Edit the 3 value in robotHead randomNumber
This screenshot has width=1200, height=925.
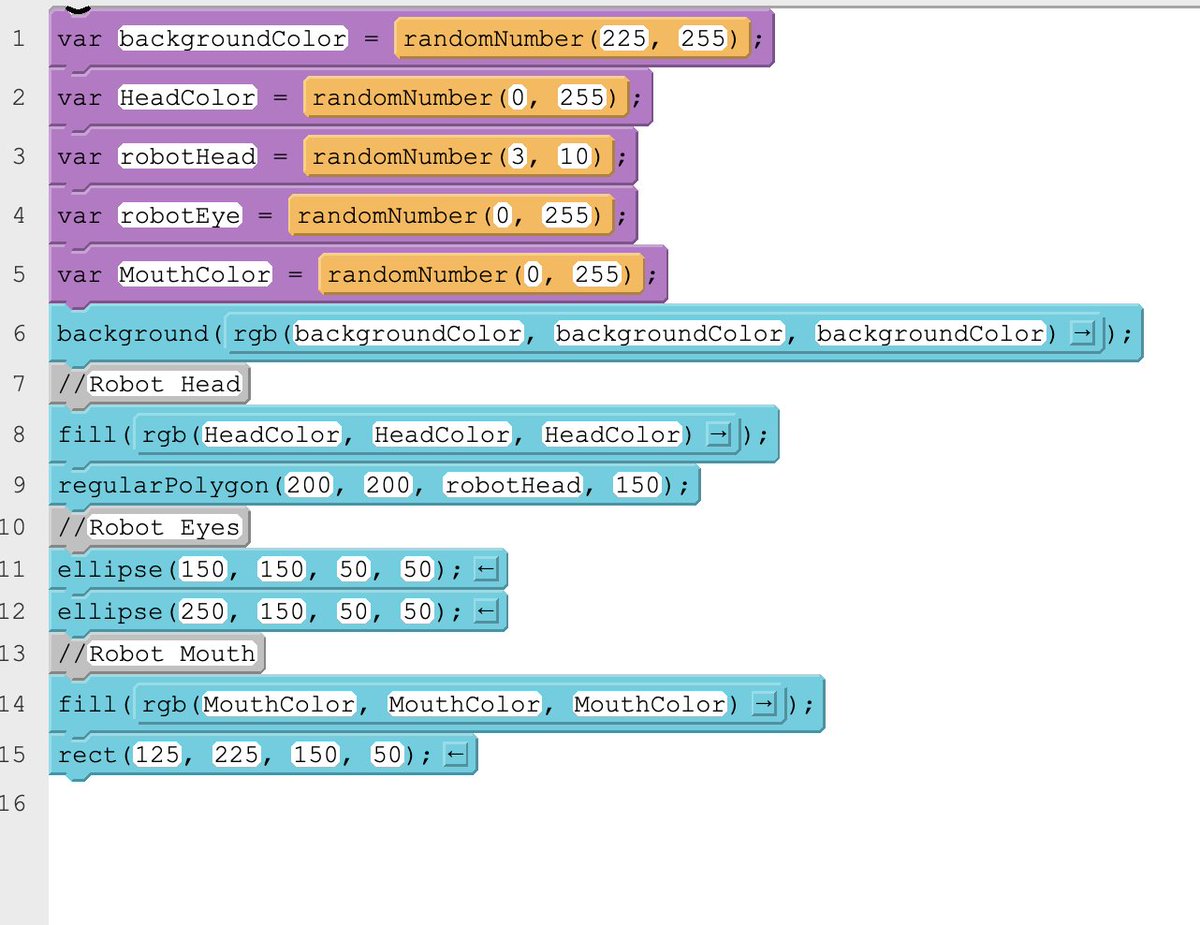click(519, 157)
